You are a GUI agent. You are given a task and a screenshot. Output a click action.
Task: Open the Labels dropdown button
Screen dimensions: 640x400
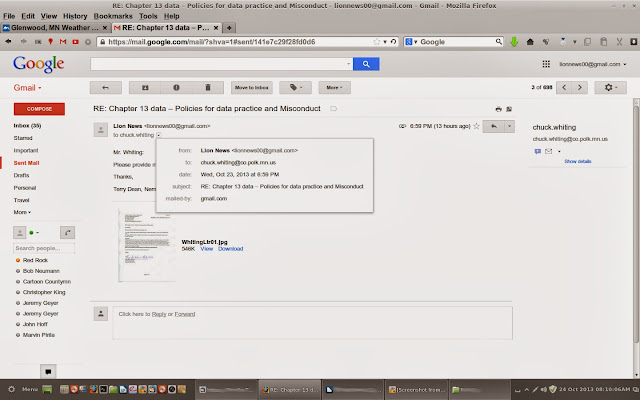pos(296,88)
